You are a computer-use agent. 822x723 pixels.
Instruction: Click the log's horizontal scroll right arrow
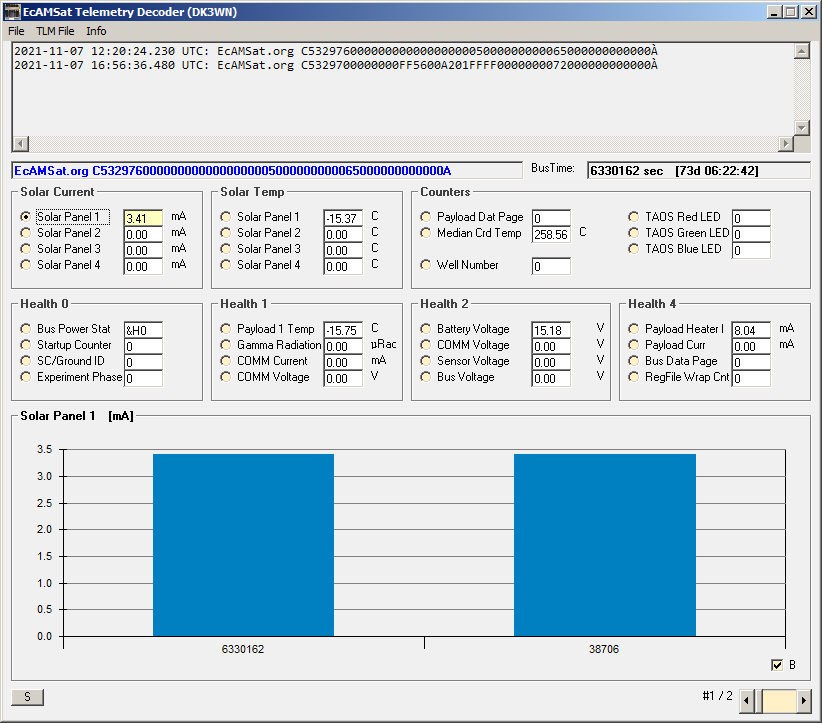[785, 143]
